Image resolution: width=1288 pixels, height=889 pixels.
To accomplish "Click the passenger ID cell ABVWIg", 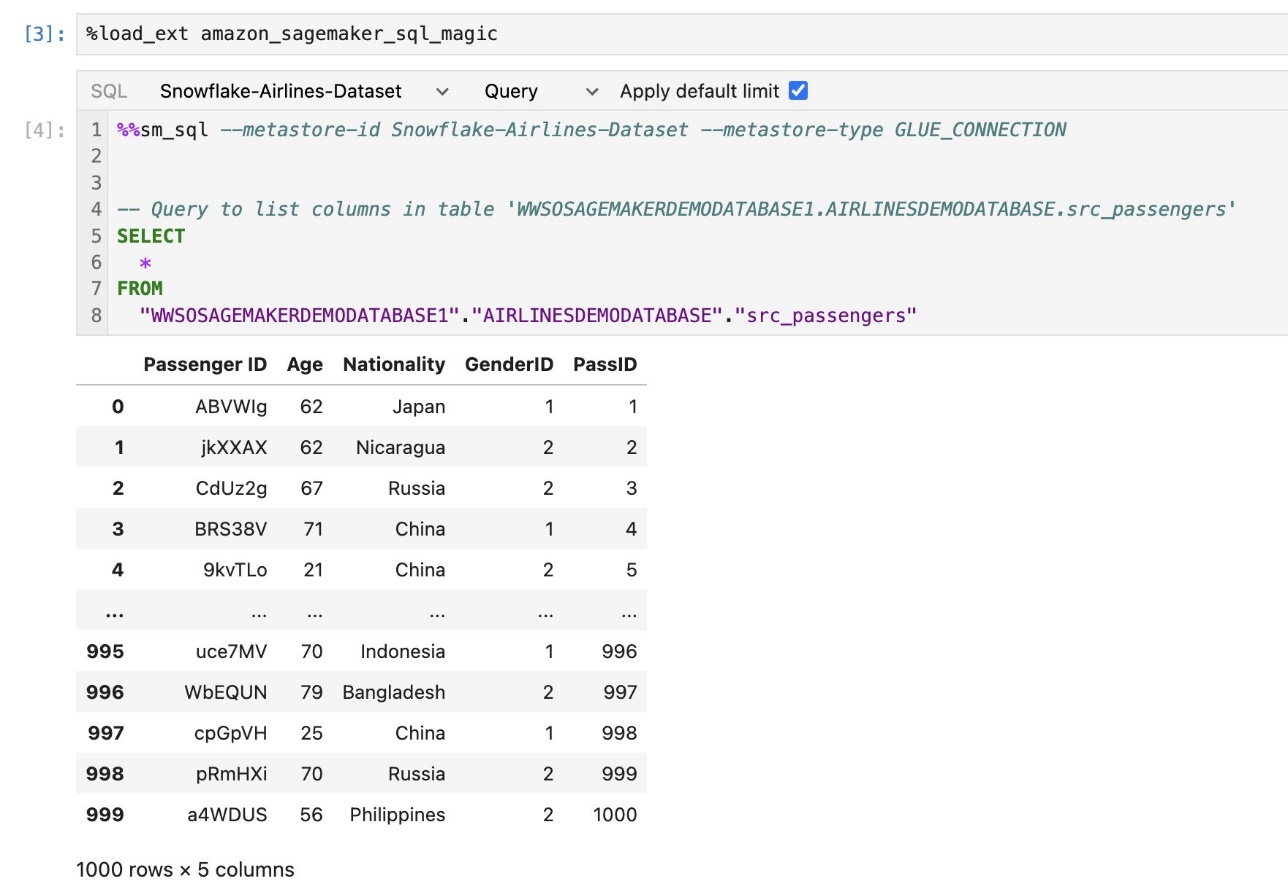I will [x=232, y=407].
